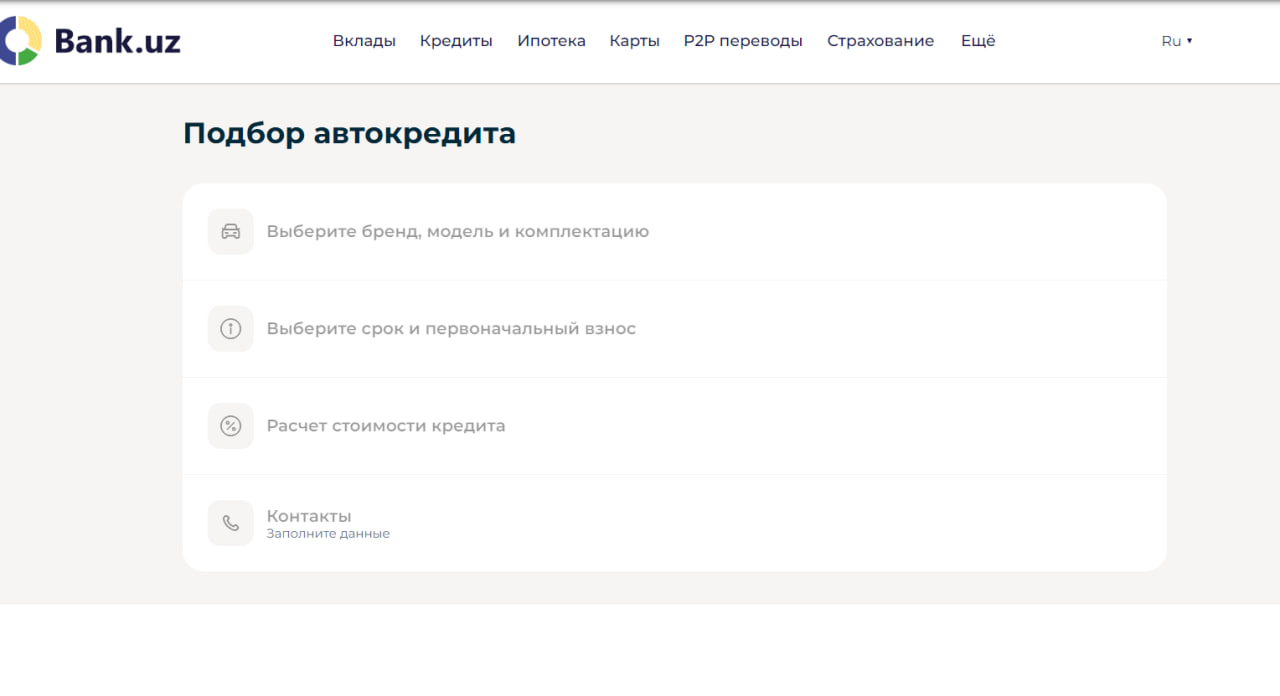Expand 'Расчет стоимости кредита' step
This screenshot has width=1280, height=696.
(675, 426)
